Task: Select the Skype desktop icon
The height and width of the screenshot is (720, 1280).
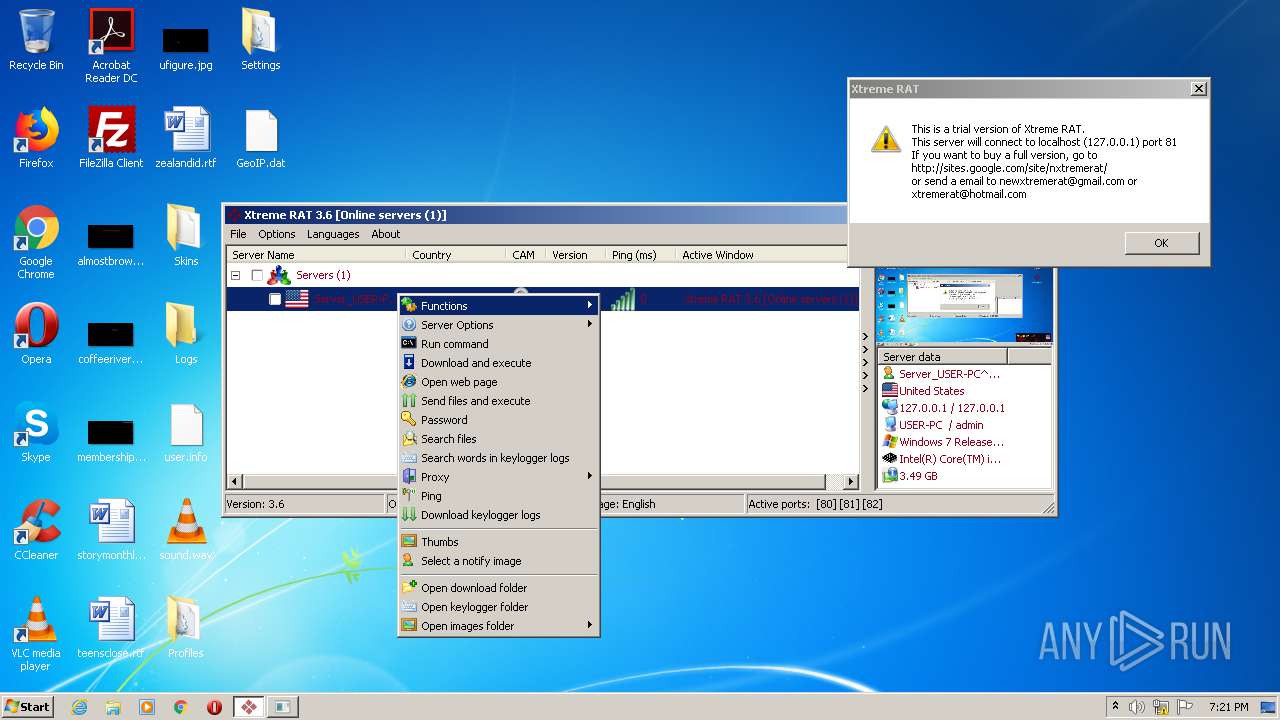Action: click(x=36, y=432)
